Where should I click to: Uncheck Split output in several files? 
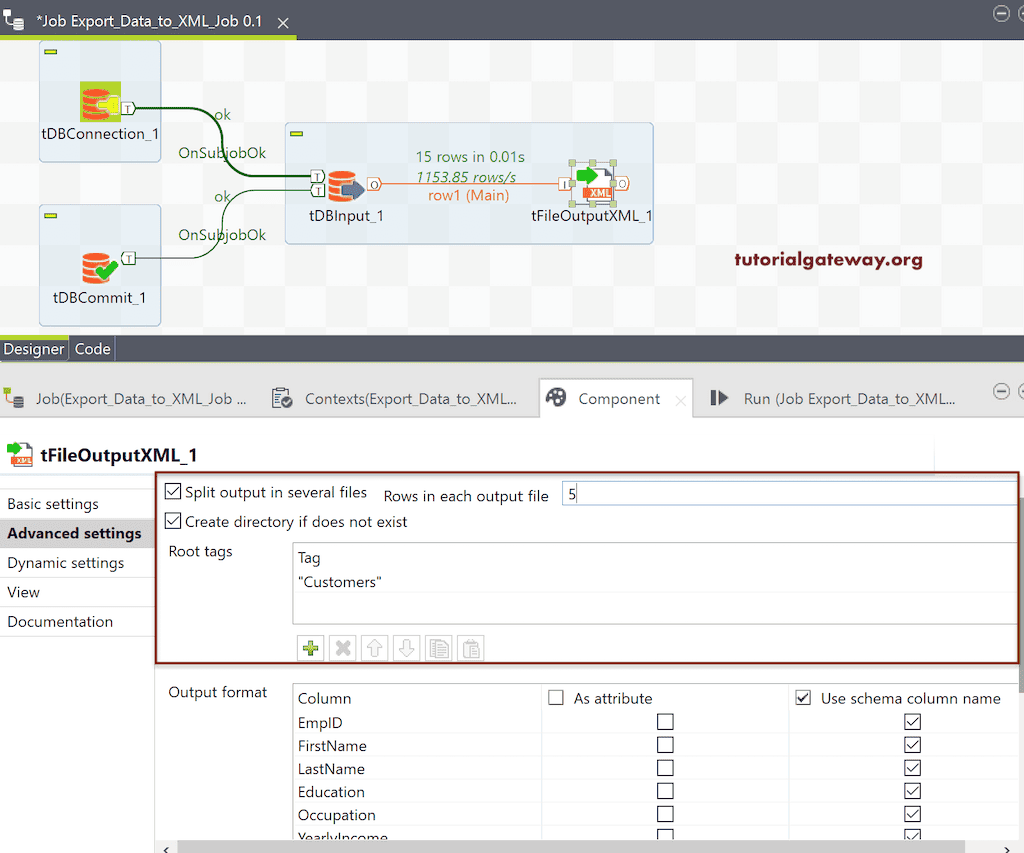pyautogui.click(x=173, y=491)
